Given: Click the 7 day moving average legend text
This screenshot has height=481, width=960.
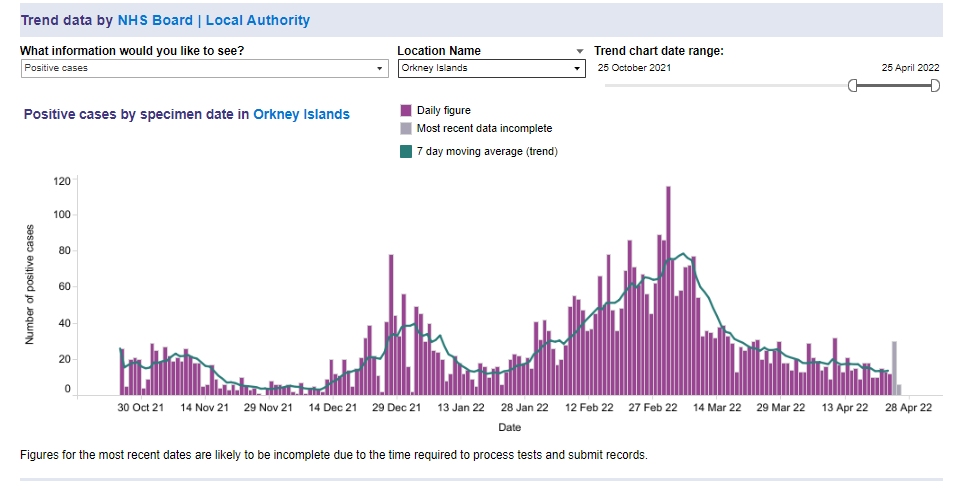Looking at the screenshot, I should 487,152.
